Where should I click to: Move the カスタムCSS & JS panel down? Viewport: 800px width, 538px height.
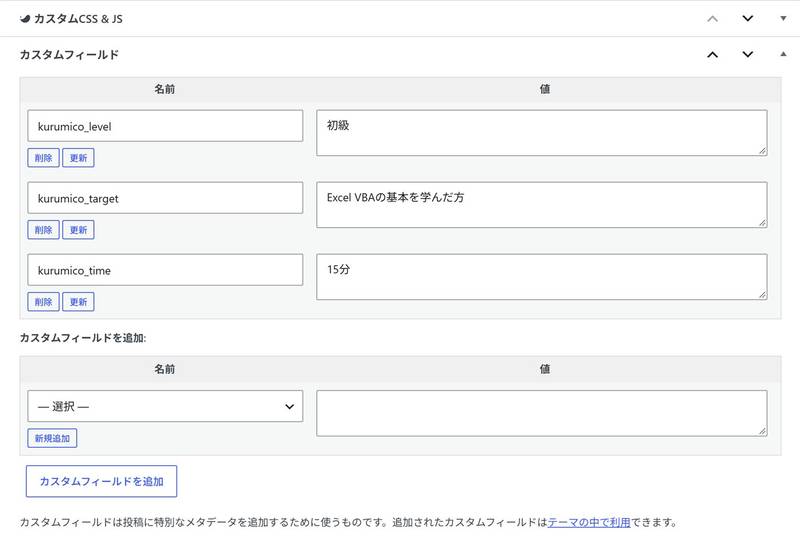[x=747, y=19]
